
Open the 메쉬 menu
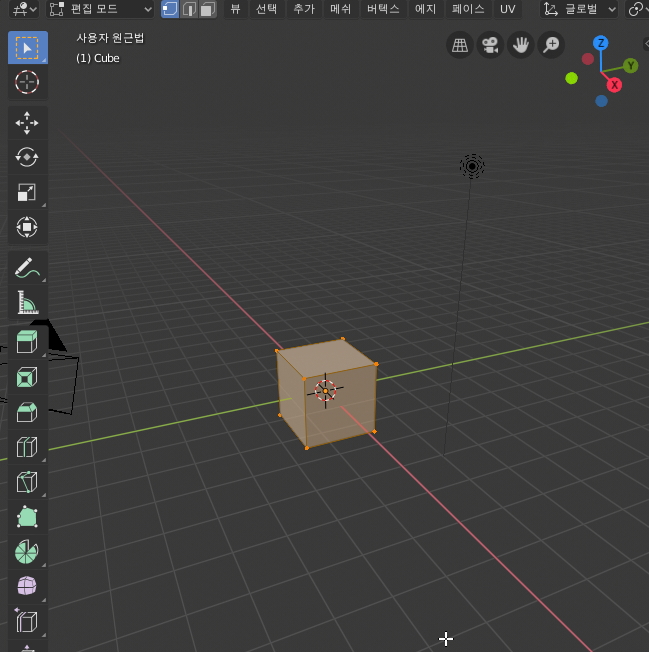tap(341, 9)
